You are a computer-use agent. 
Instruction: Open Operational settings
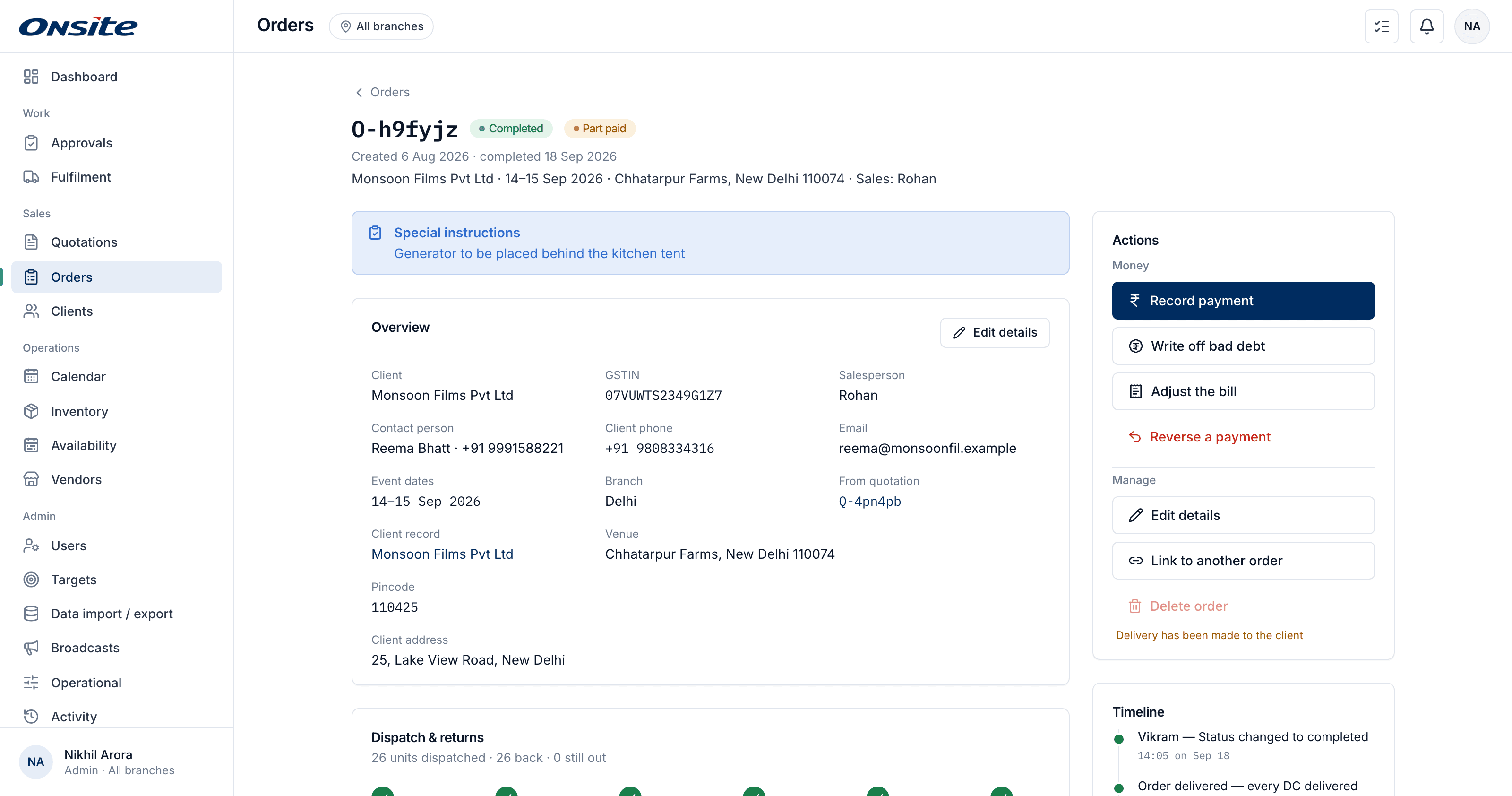click(x=116, y=682)
